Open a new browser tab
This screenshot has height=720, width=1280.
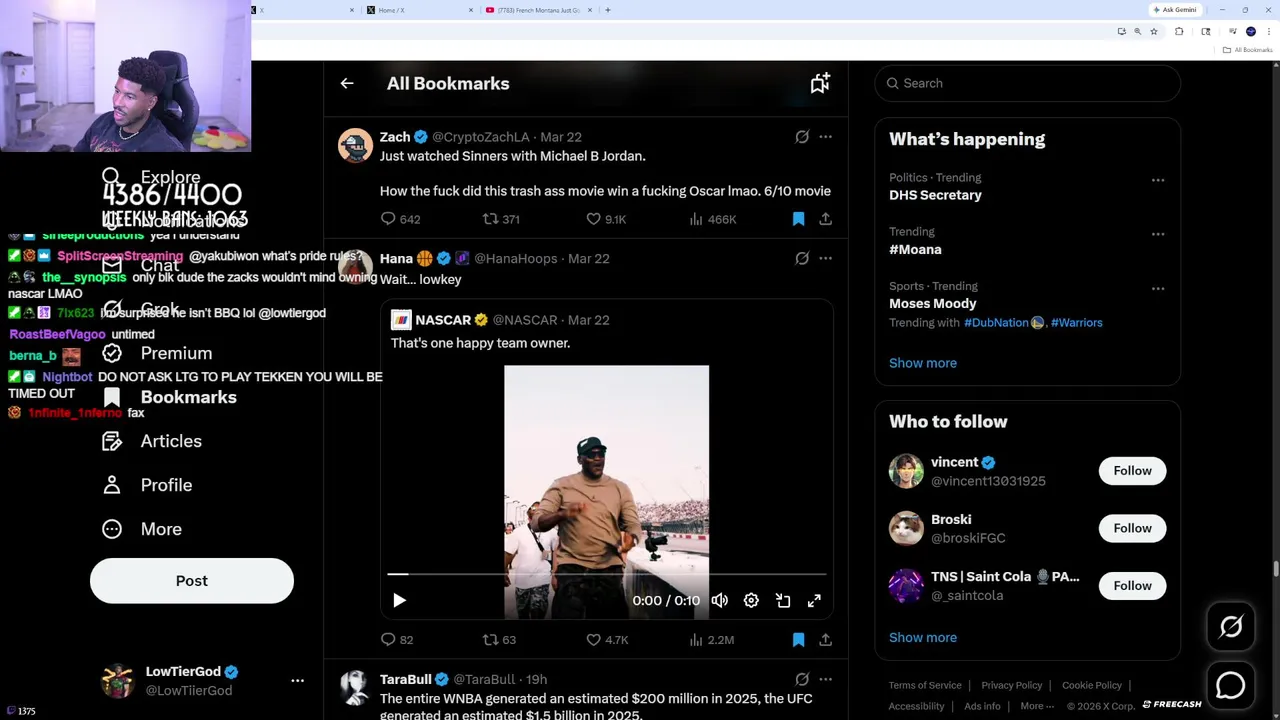(x=608, y=10)
